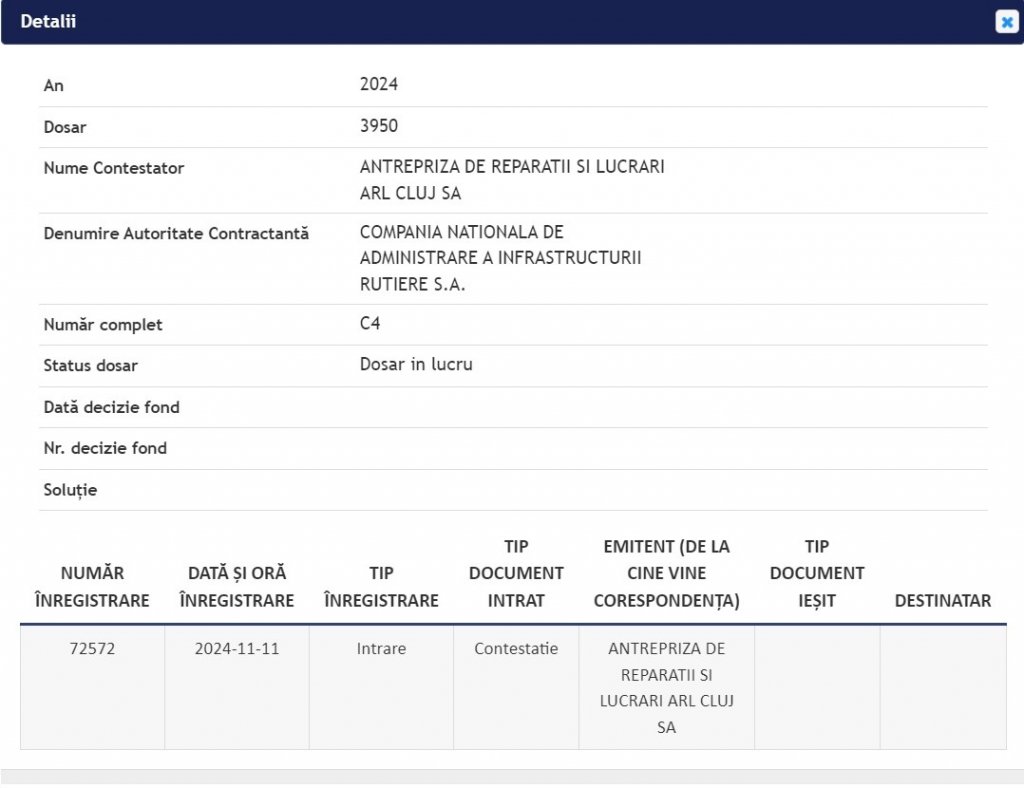Viewport: 1024px width, 788px height.
Task: Click the 'An' field label
Action: tap(54, 86)
